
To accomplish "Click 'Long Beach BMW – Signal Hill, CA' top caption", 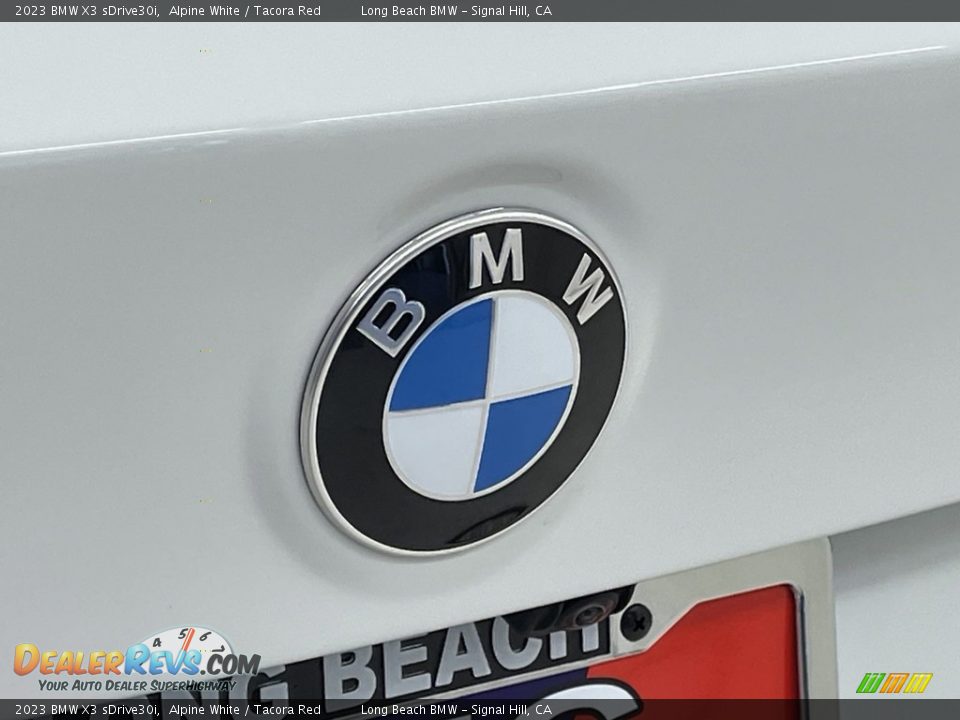I will pyautogui.click(x=456, y=10).
